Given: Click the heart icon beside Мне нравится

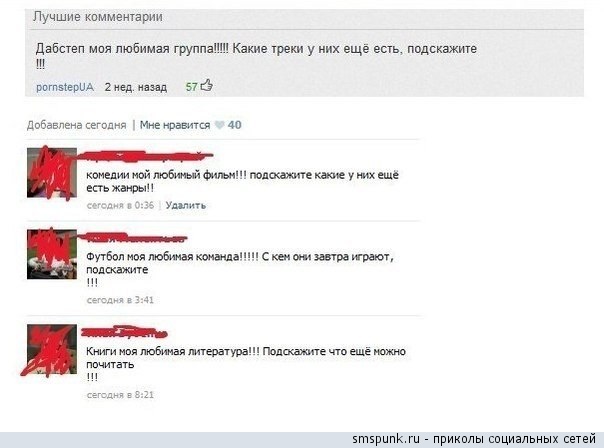Looking at the screenshot, I should point(219,125).
